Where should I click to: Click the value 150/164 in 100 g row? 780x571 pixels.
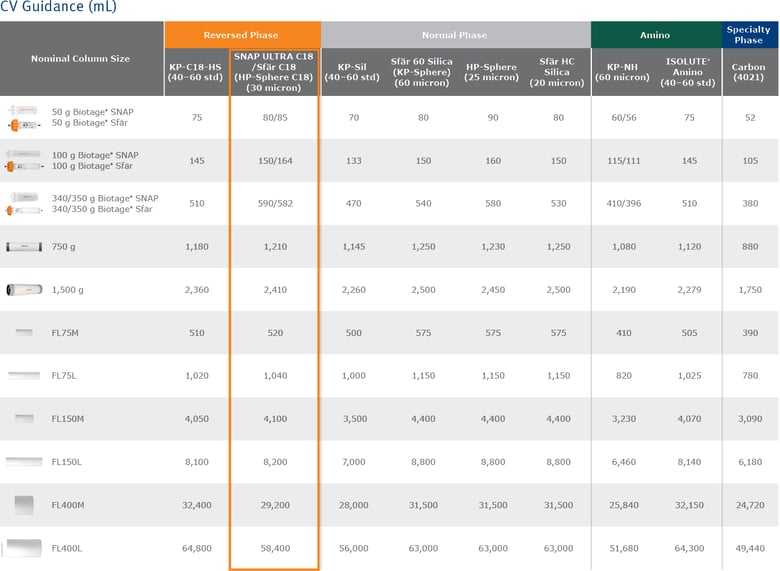pyautogui.click(x=275, y=161)
